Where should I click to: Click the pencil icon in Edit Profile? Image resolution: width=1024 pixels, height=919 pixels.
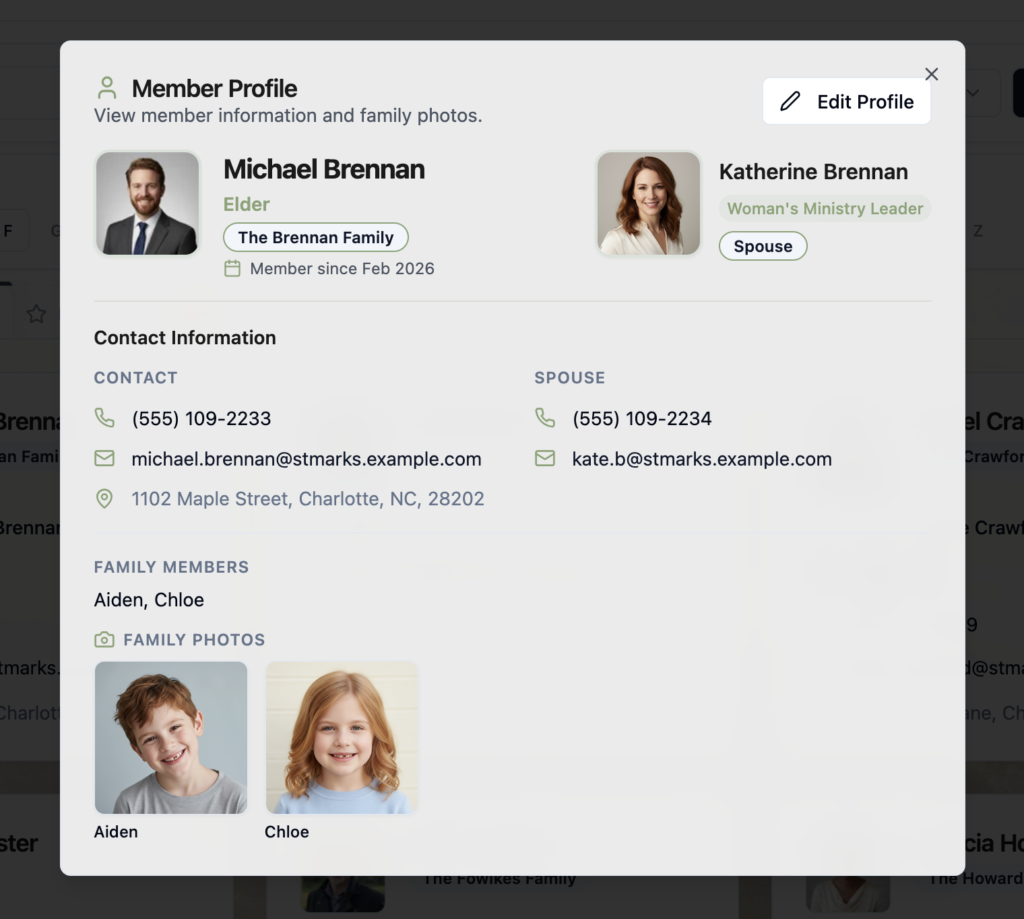click(x=790, y=101)
